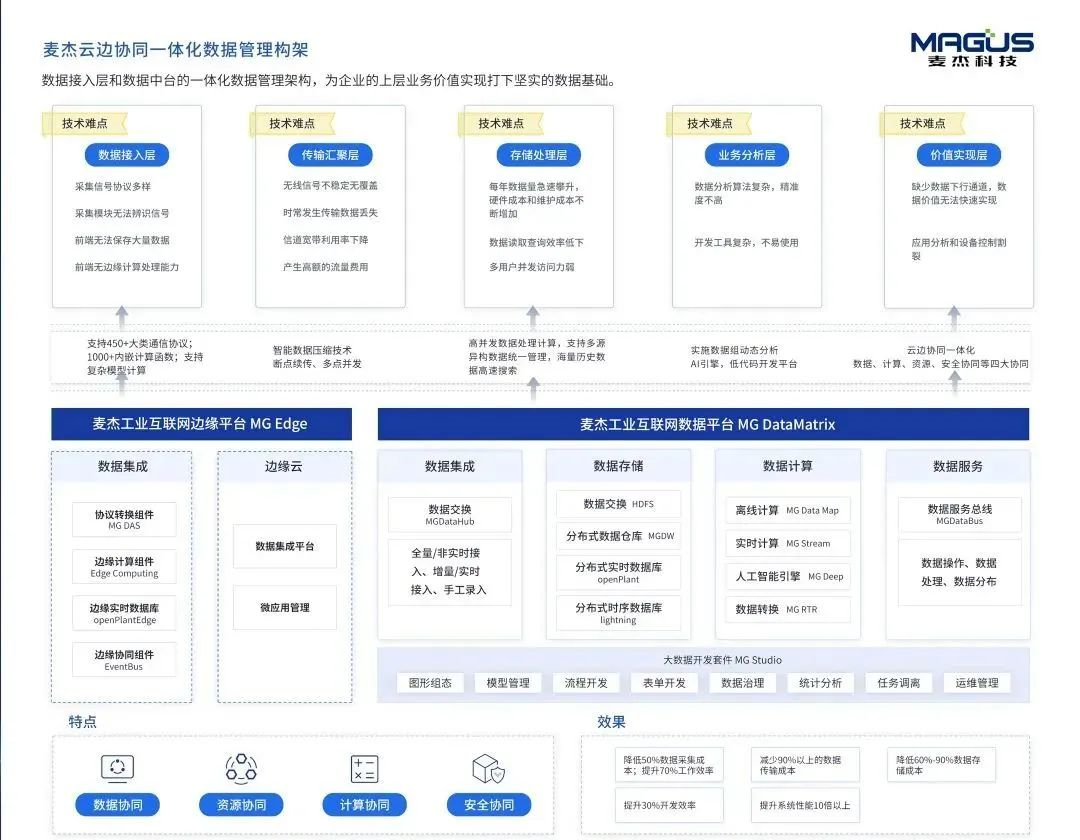Select the 传输汇聚层 pill label
This screenshot has width=1080, height=840.
pyautogui.click(x=330, y=155)
